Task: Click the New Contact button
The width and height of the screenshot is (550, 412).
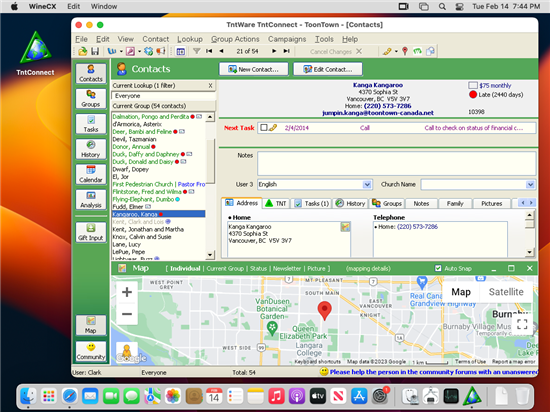Action: [x=254, y=69]
